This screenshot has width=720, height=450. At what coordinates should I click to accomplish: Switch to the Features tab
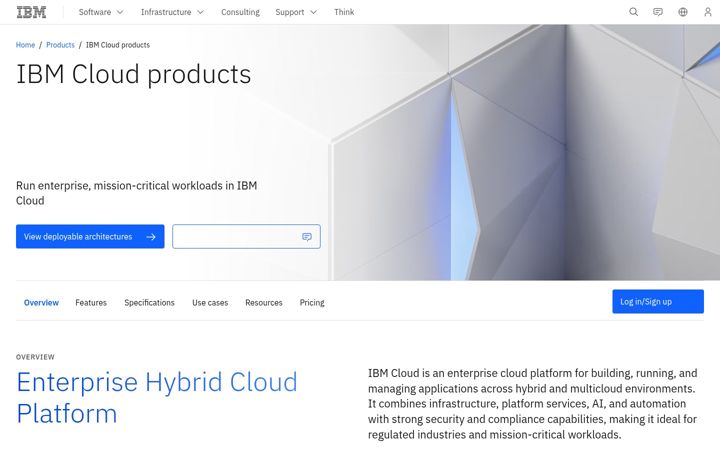[91, 303]
